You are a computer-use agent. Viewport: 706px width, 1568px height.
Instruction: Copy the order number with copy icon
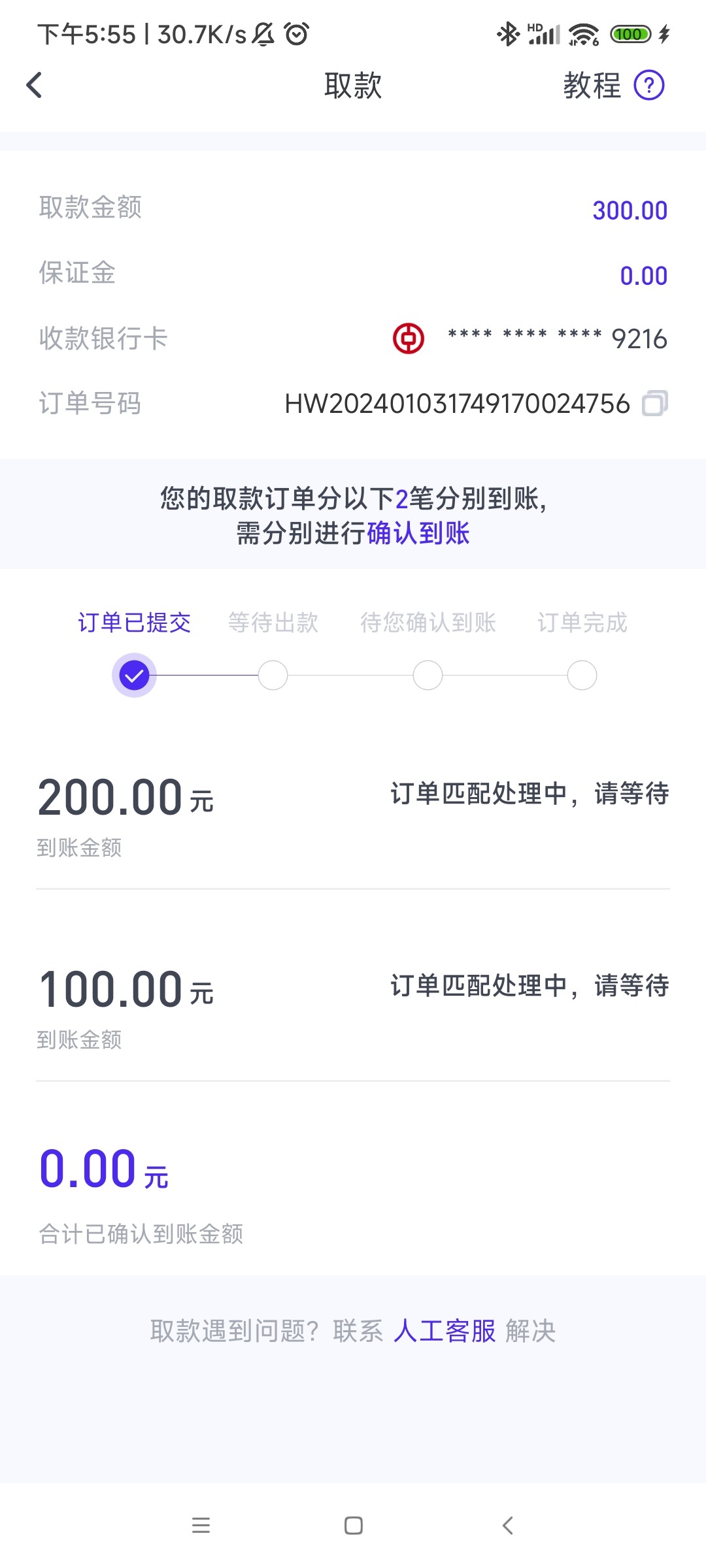(x=654, y=403)
